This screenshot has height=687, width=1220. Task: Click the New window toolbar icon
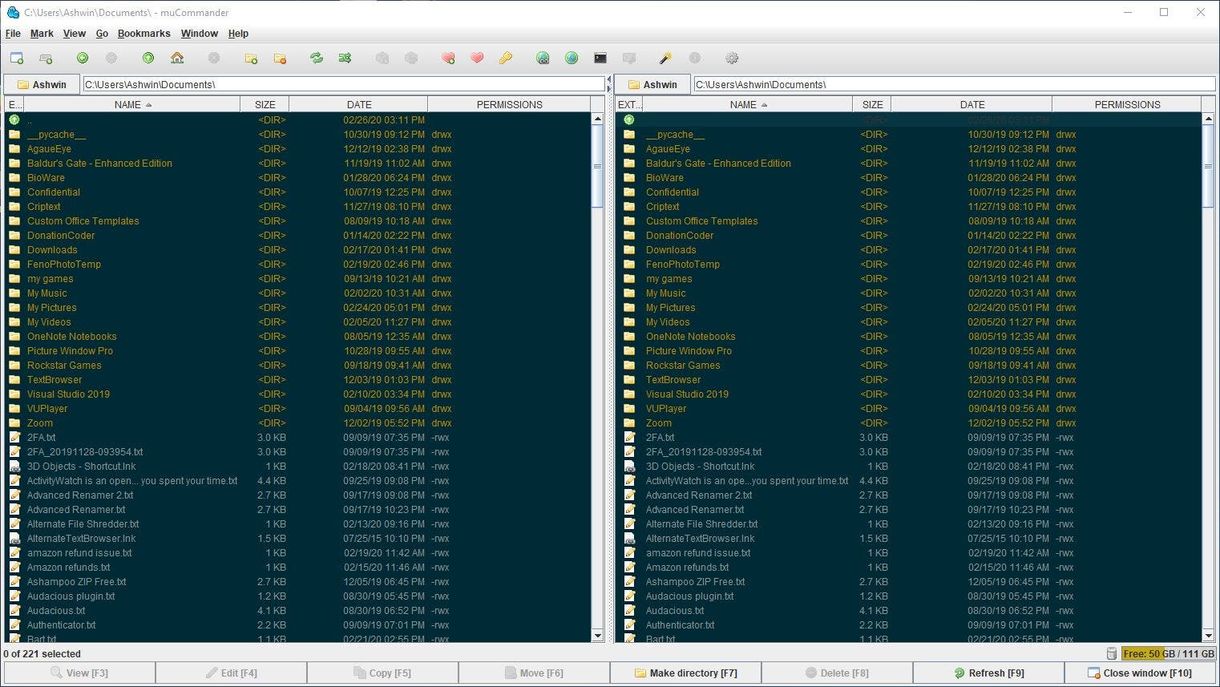point(17,58)
